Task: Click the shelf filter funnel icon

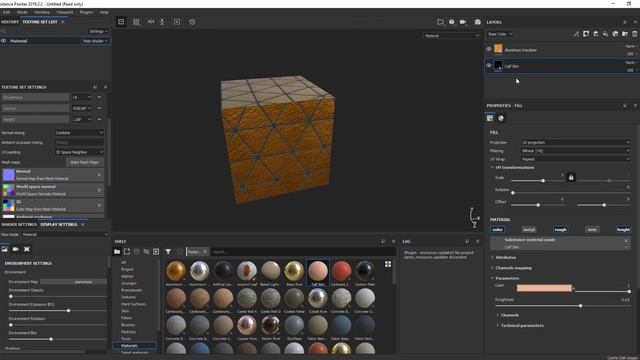Action: [168, 252]
